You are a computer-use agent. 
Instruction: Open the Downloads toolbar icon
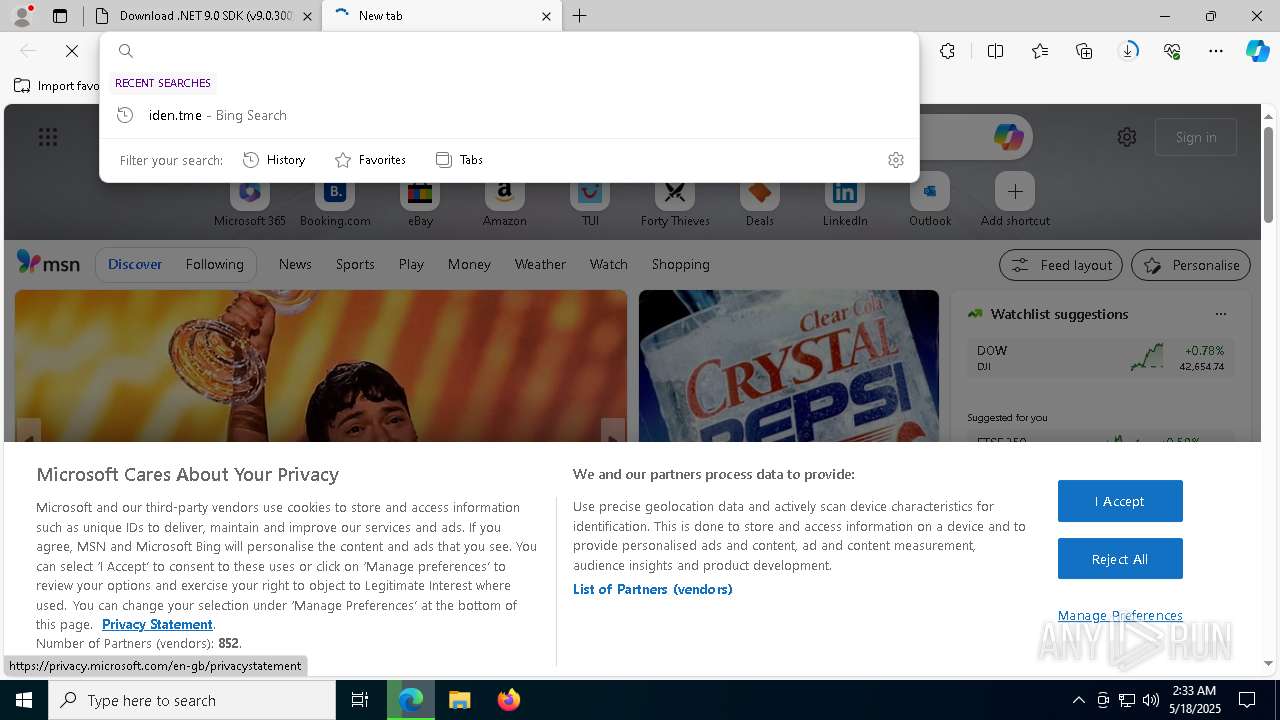[1128, 51]
